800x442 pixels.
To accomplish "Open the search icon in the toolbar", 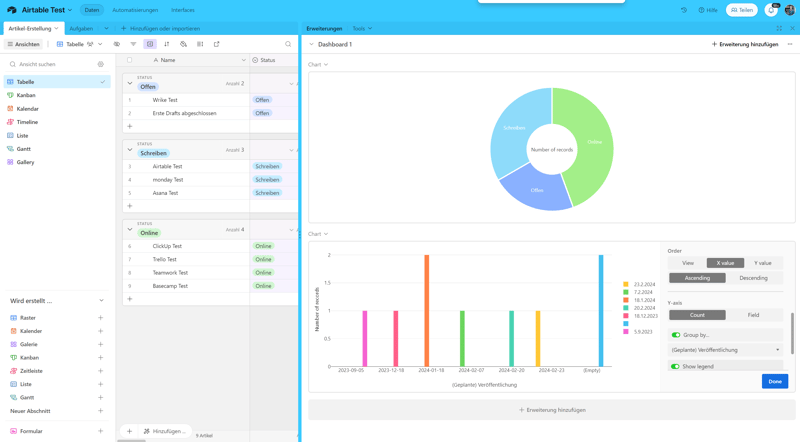I will click(x=288, y=44).
